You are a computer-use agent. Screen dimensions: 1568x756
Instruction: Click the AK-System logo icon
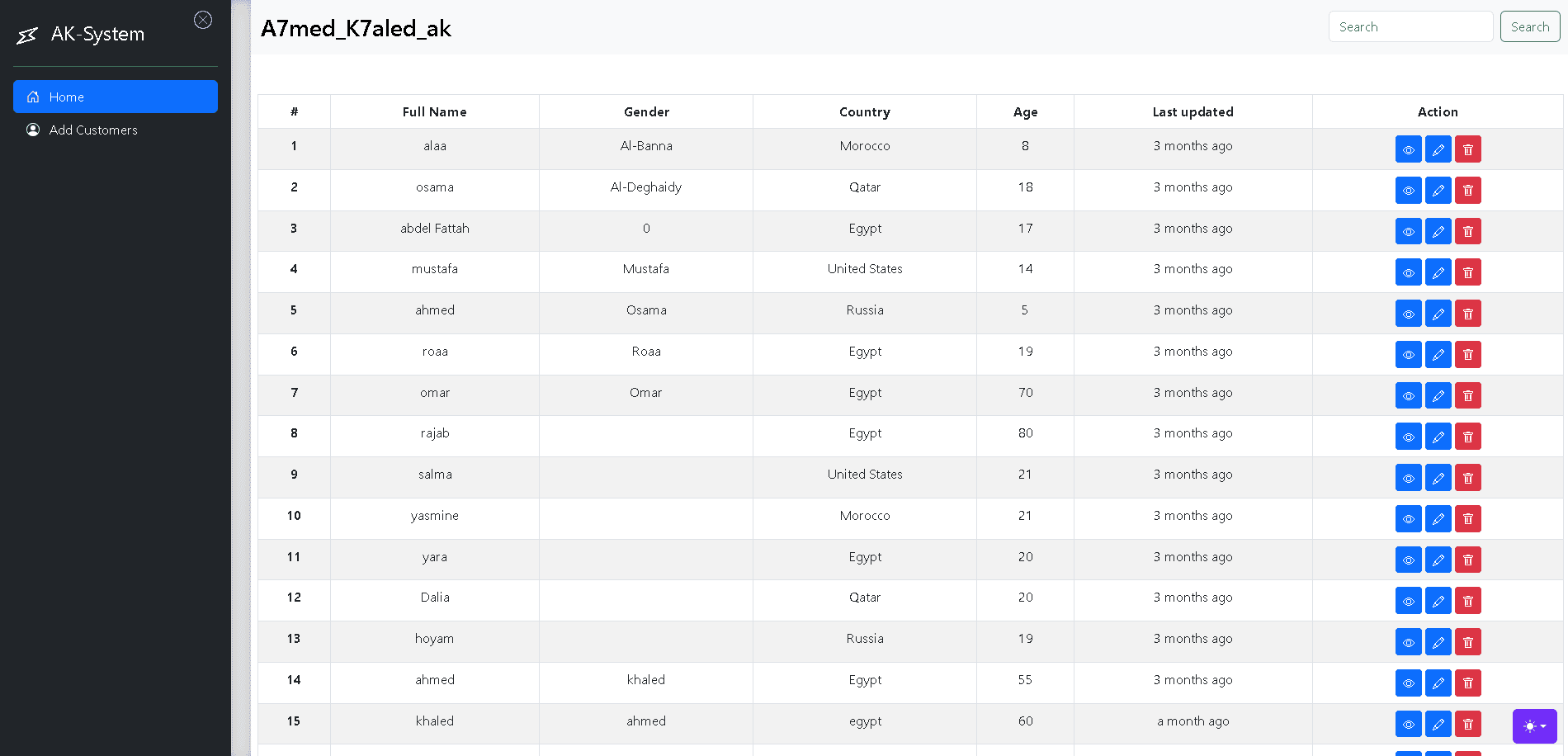[x=27, y=35]
